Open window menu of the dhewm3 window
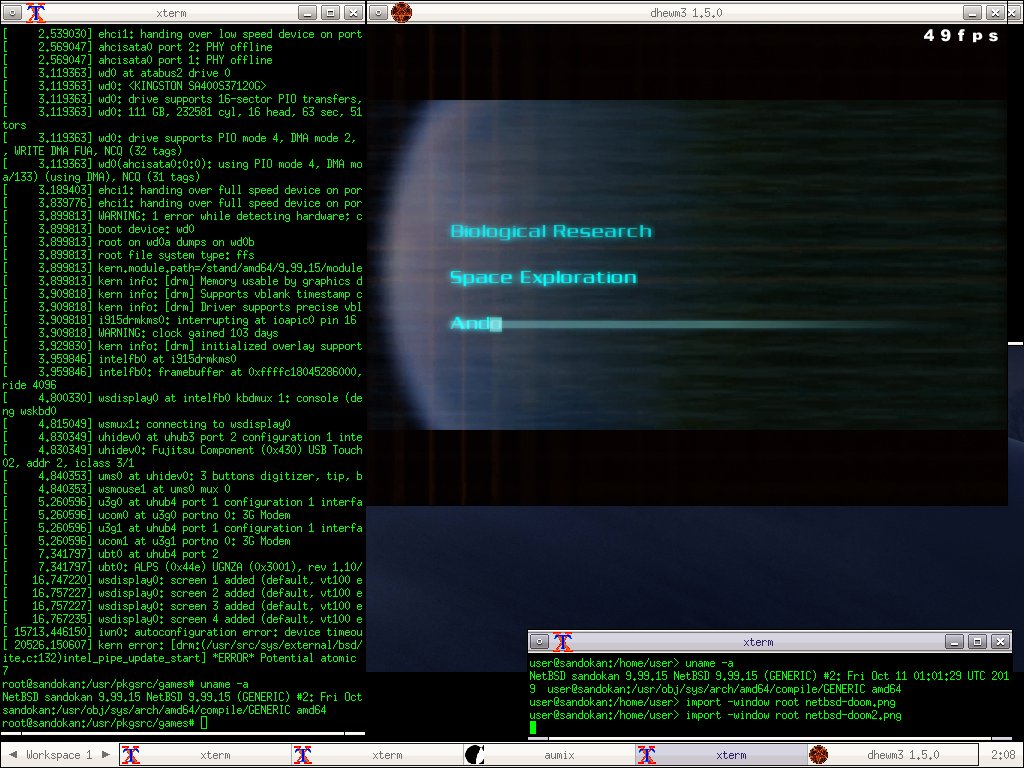 tap(379, 12)
